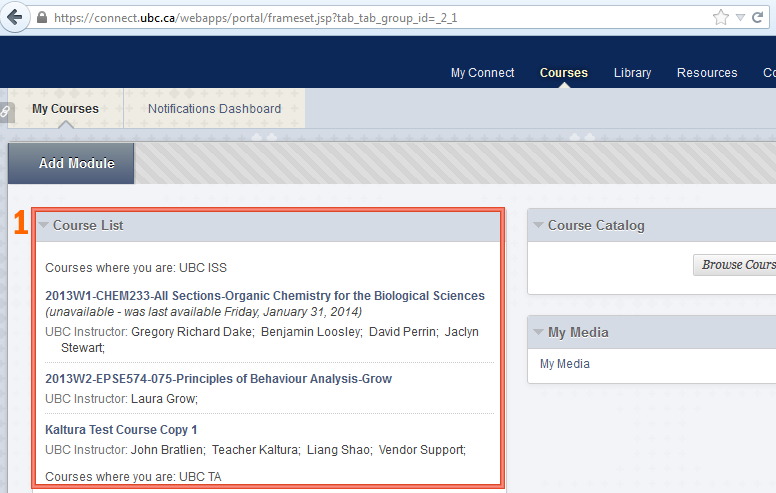Open the My Media link

[x=565, y=364]
